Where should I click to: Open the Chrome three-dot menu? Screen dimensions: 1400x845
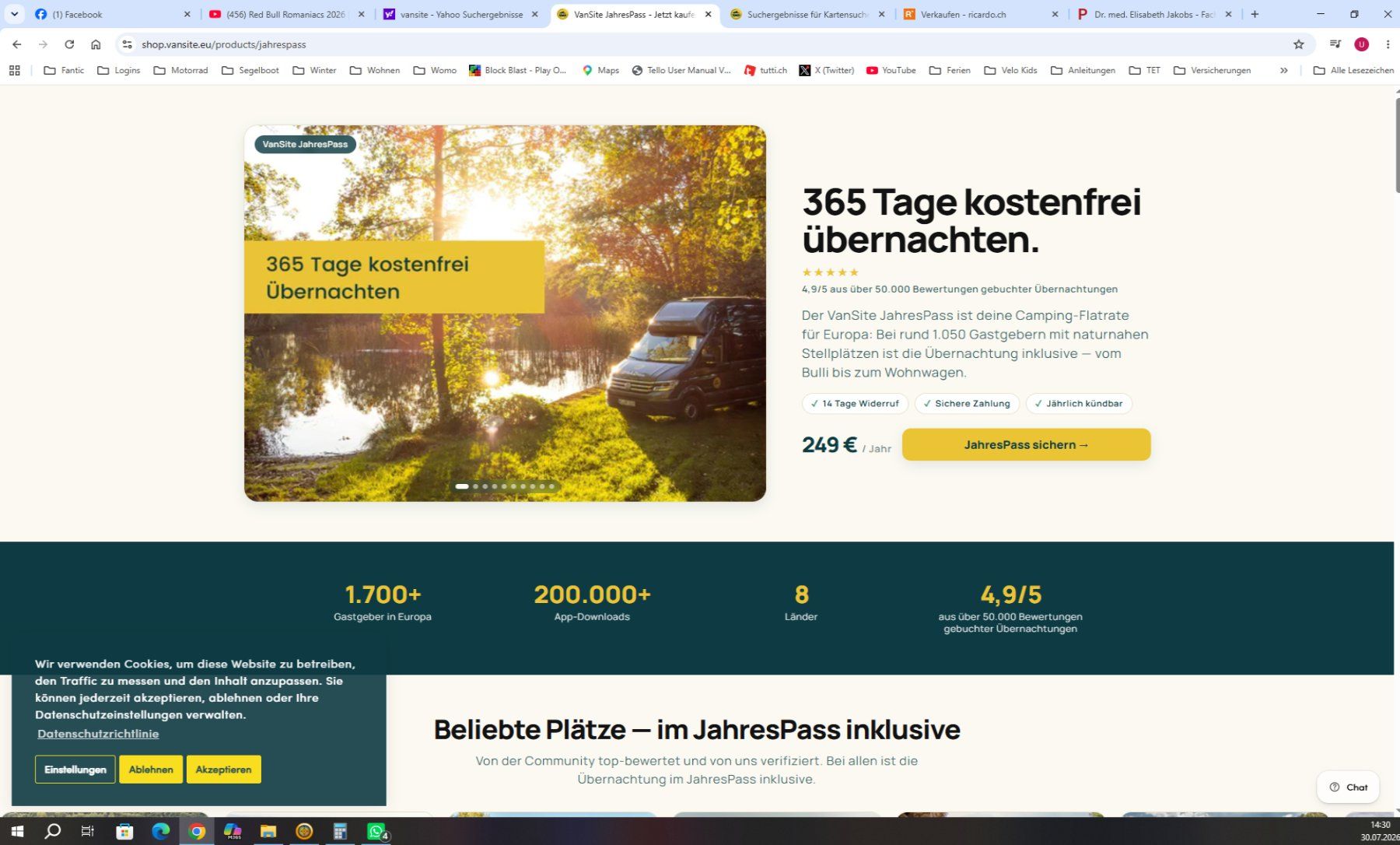click(x=1388, y=44)
